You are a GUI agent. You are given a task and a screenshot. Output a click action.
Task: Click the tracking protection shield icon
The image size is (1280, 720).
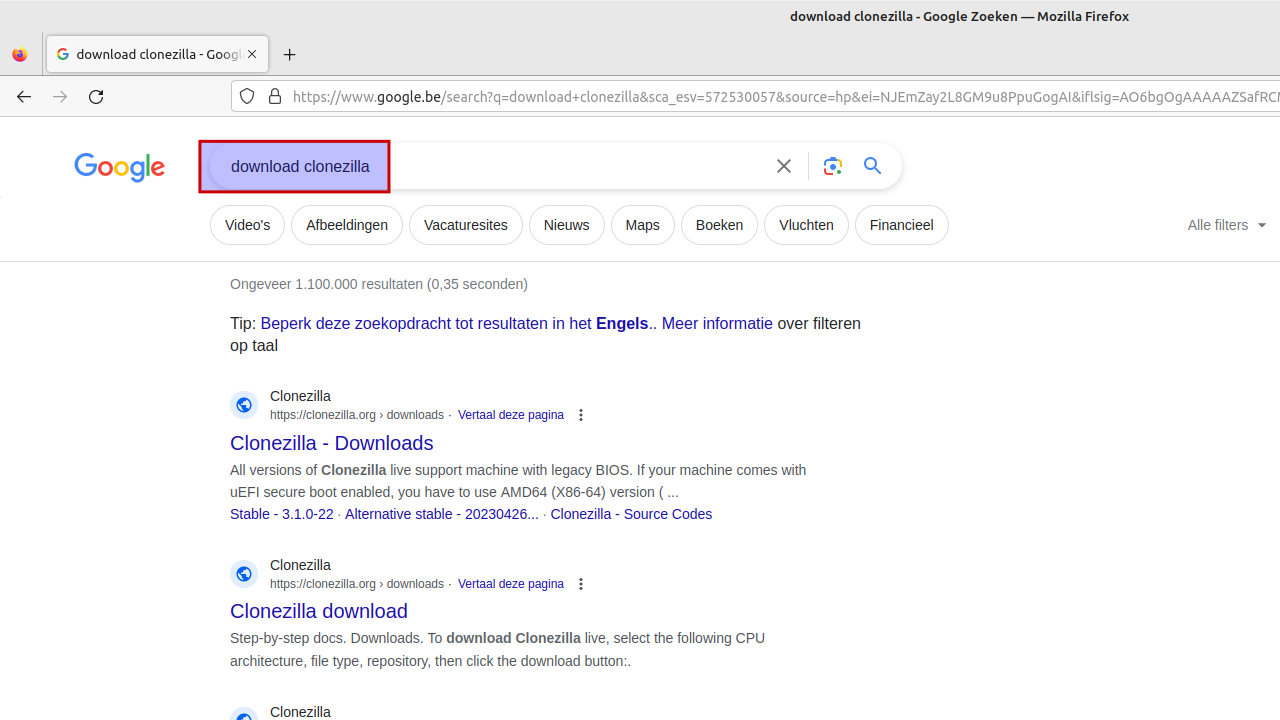click(247, 97)
